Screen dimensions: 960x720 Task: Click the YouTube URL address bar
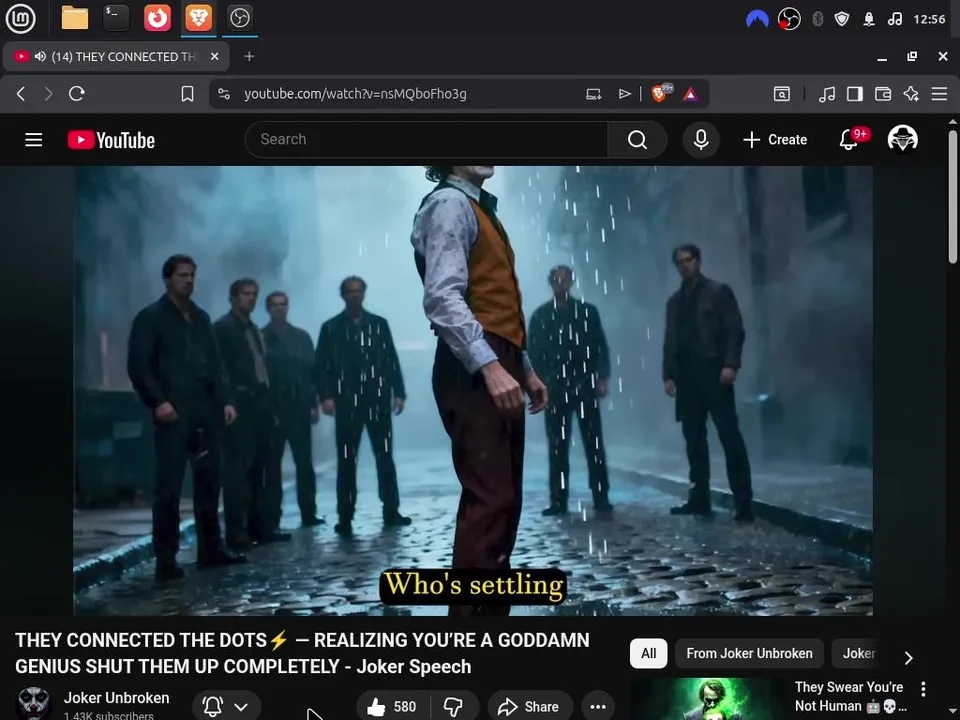click(x=355, y=94)
